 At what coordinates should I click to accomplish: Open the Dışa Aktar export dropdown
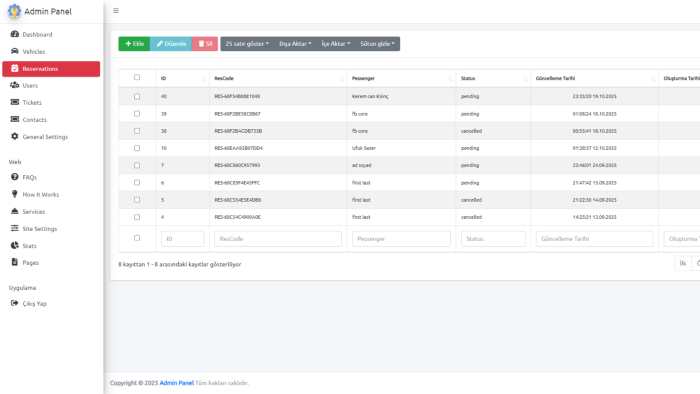(295, 44)
